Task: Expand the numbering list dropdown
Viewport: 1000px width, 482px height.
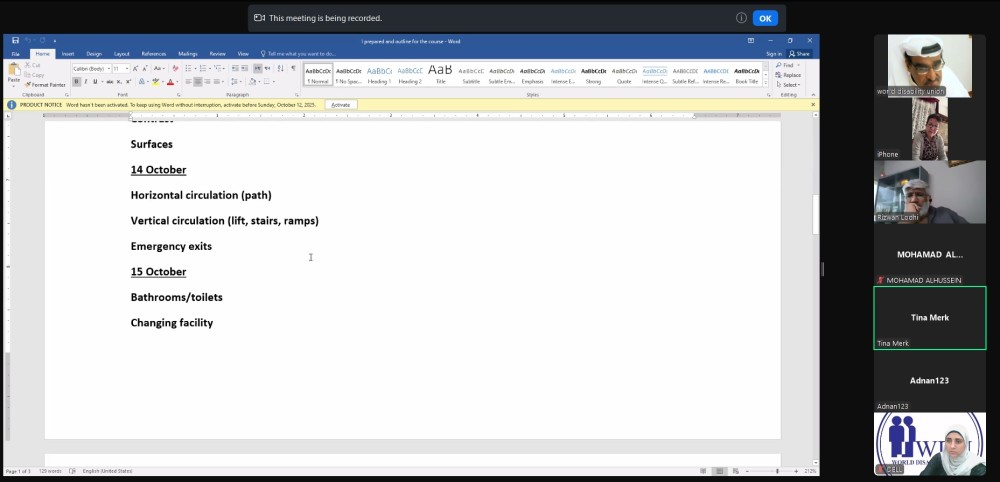Action: pos(209,68)
